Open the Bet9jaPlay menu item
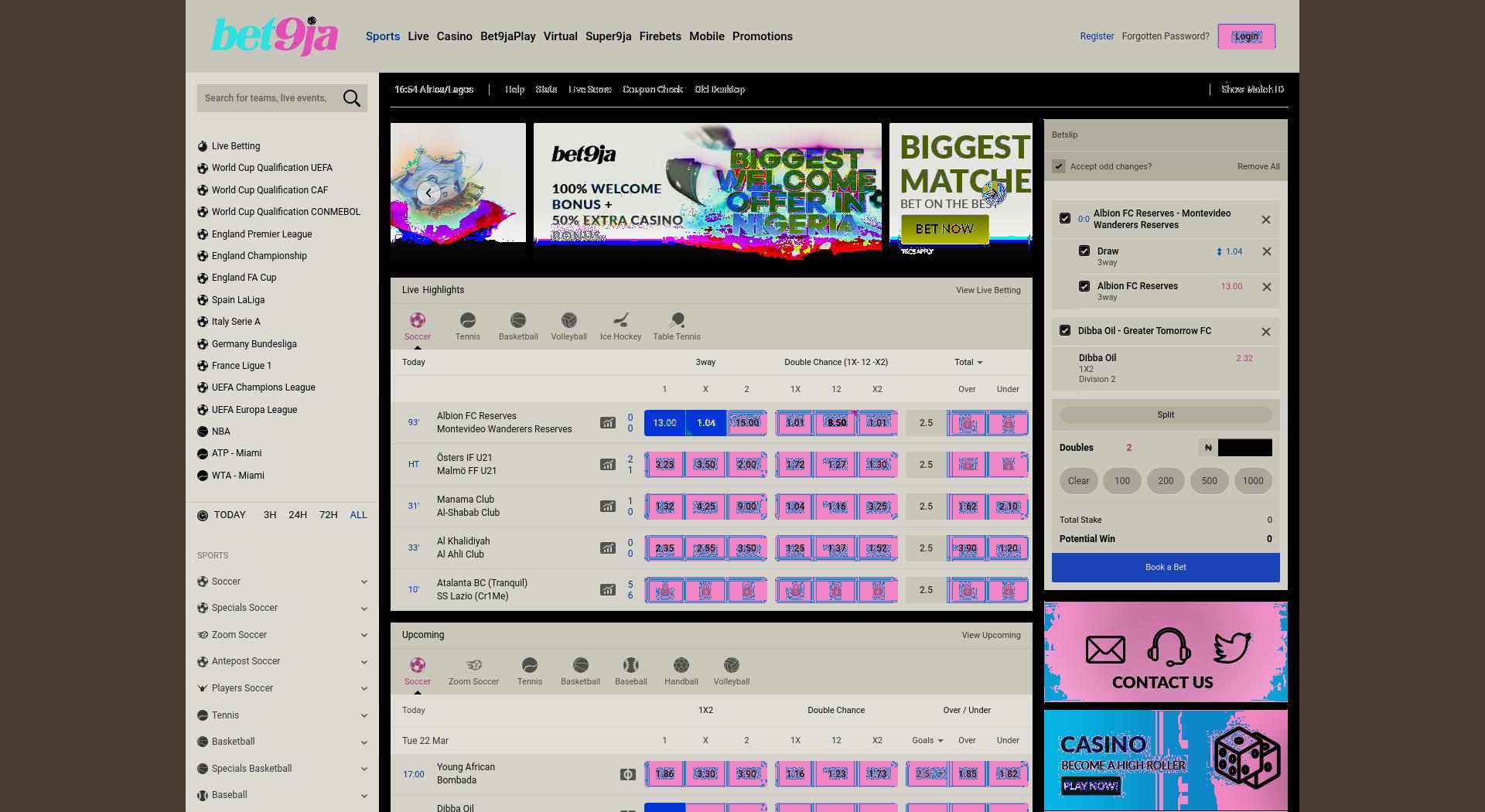The width and height of the screenshot is (1485, 812). 508,36
